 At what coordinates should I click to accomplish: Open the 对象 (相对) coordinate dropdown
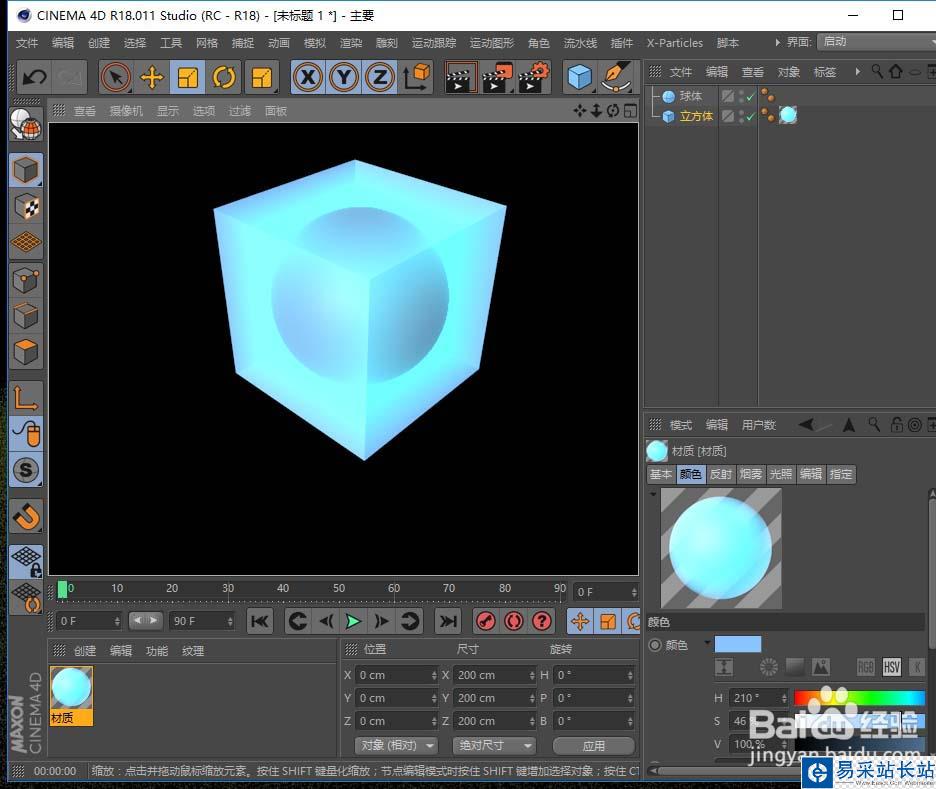397,745
